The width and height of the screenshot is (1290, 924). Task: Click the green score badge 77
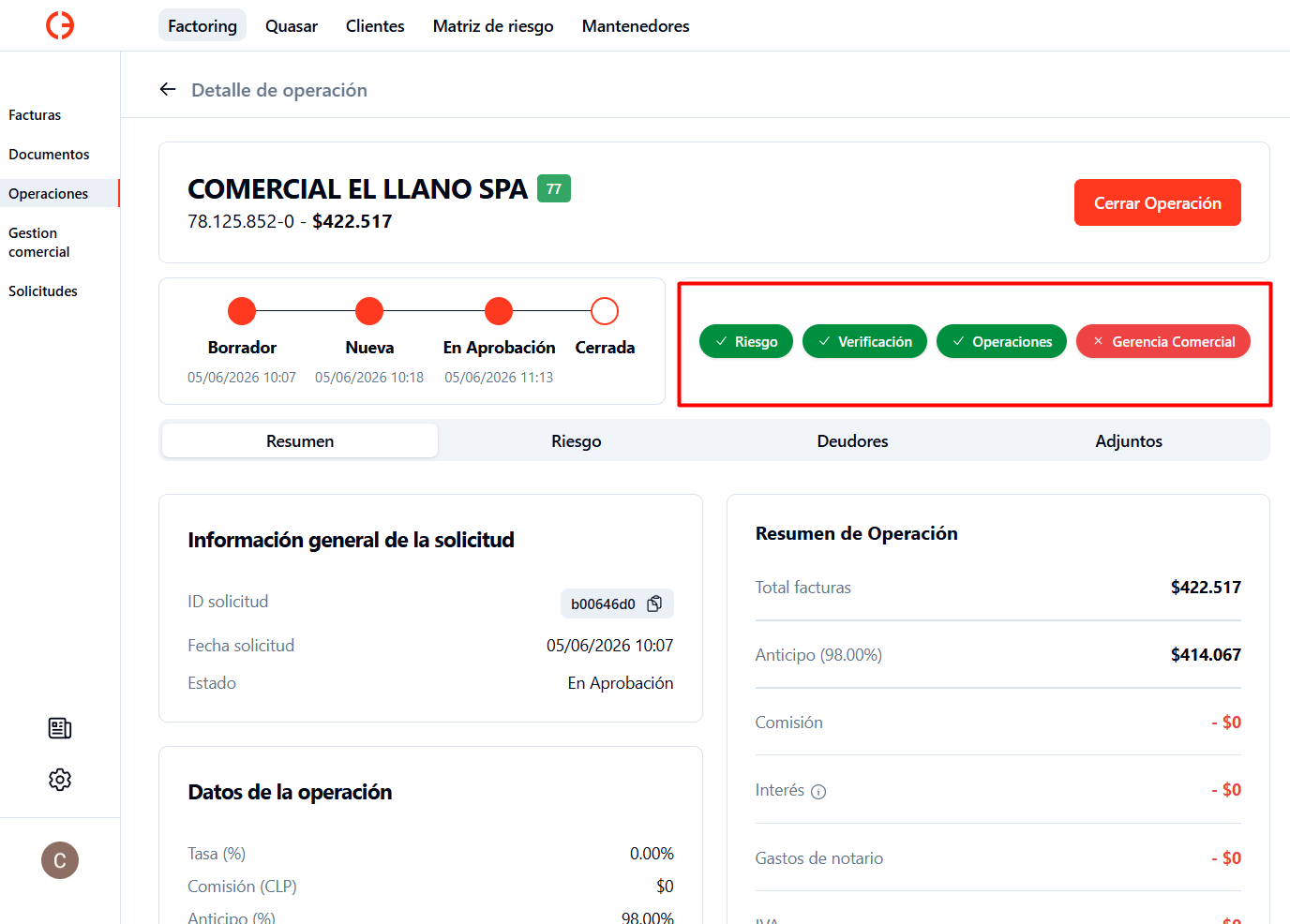pyautogui.click(x=554, y=188)
